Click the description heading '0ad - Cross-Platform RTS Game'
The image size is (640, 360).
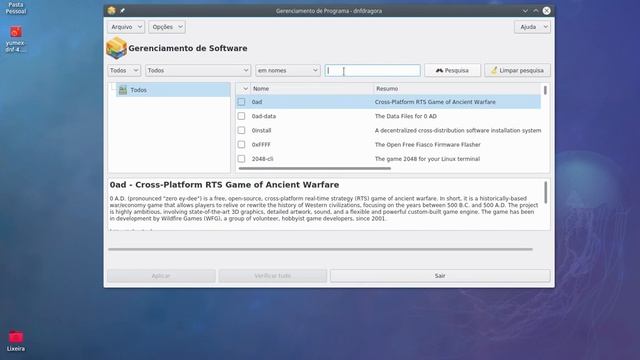tap(224, 185)
